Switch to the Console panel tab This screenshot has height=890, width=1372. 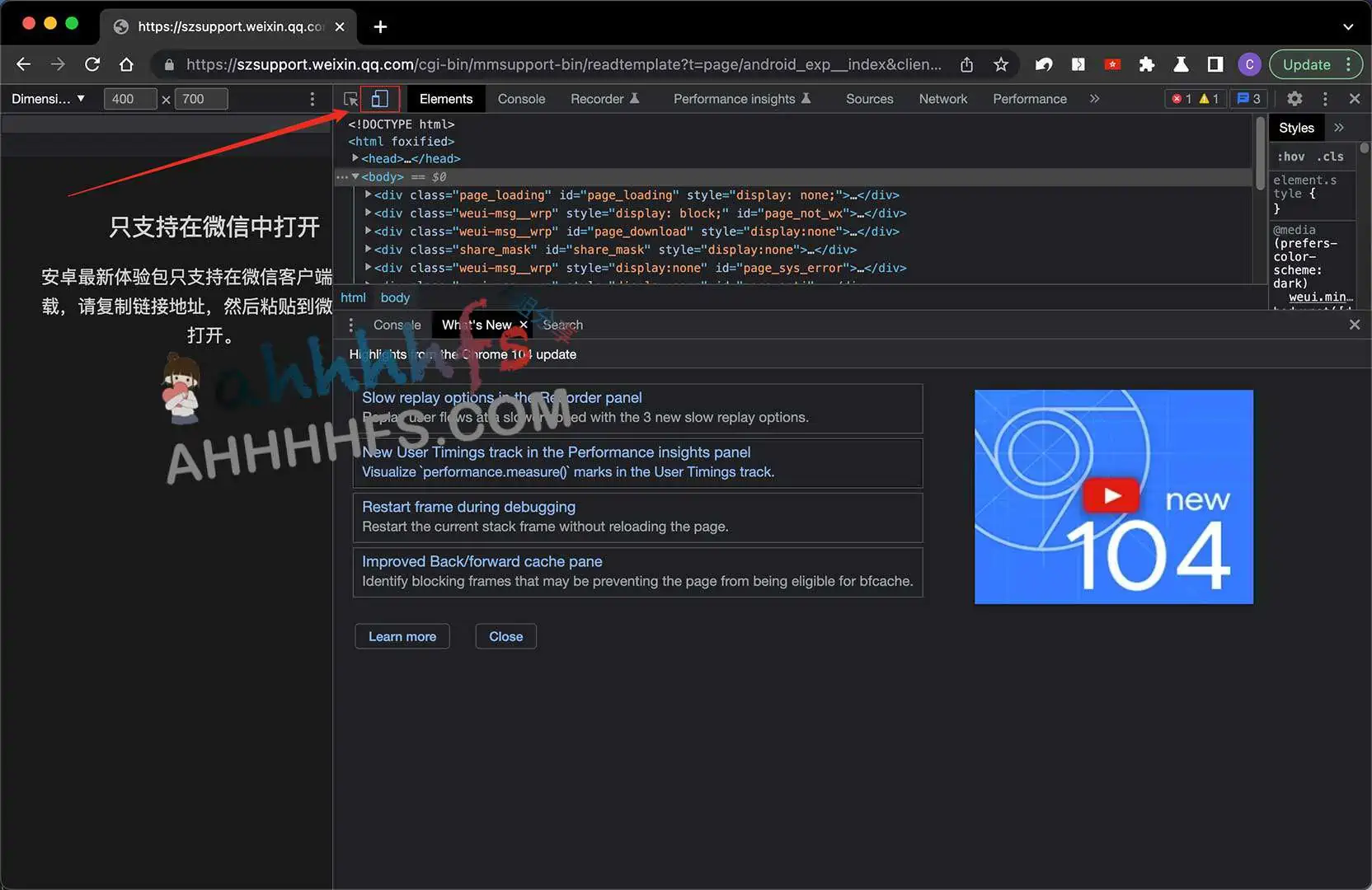pyautogui.click(x=521, y=98)
